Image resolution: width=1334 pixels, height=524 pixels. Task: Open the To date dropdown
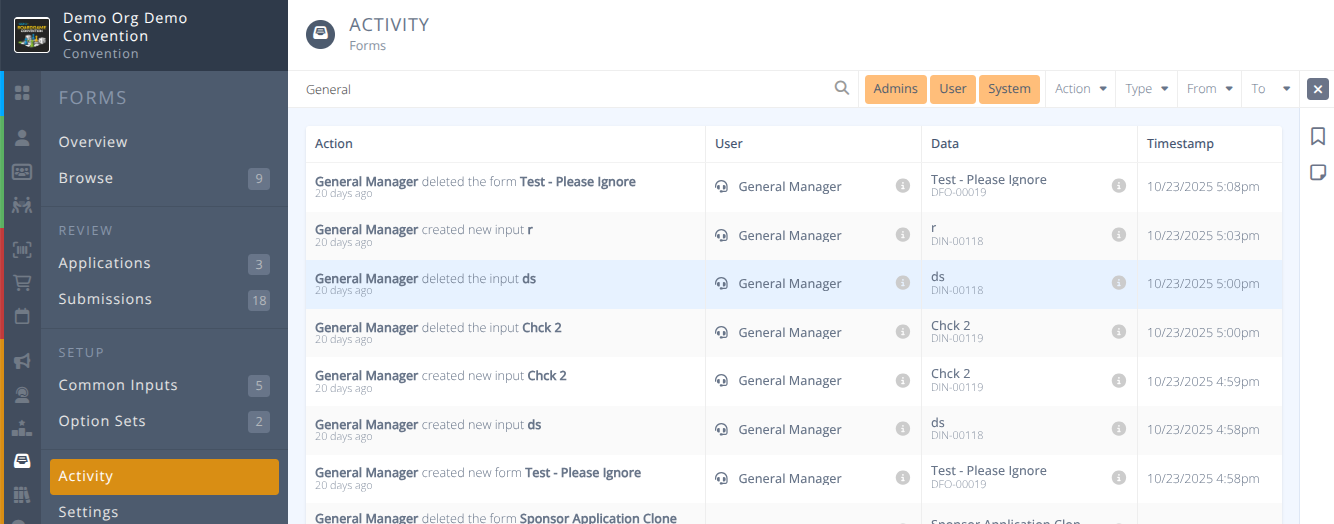(1271, 89)
